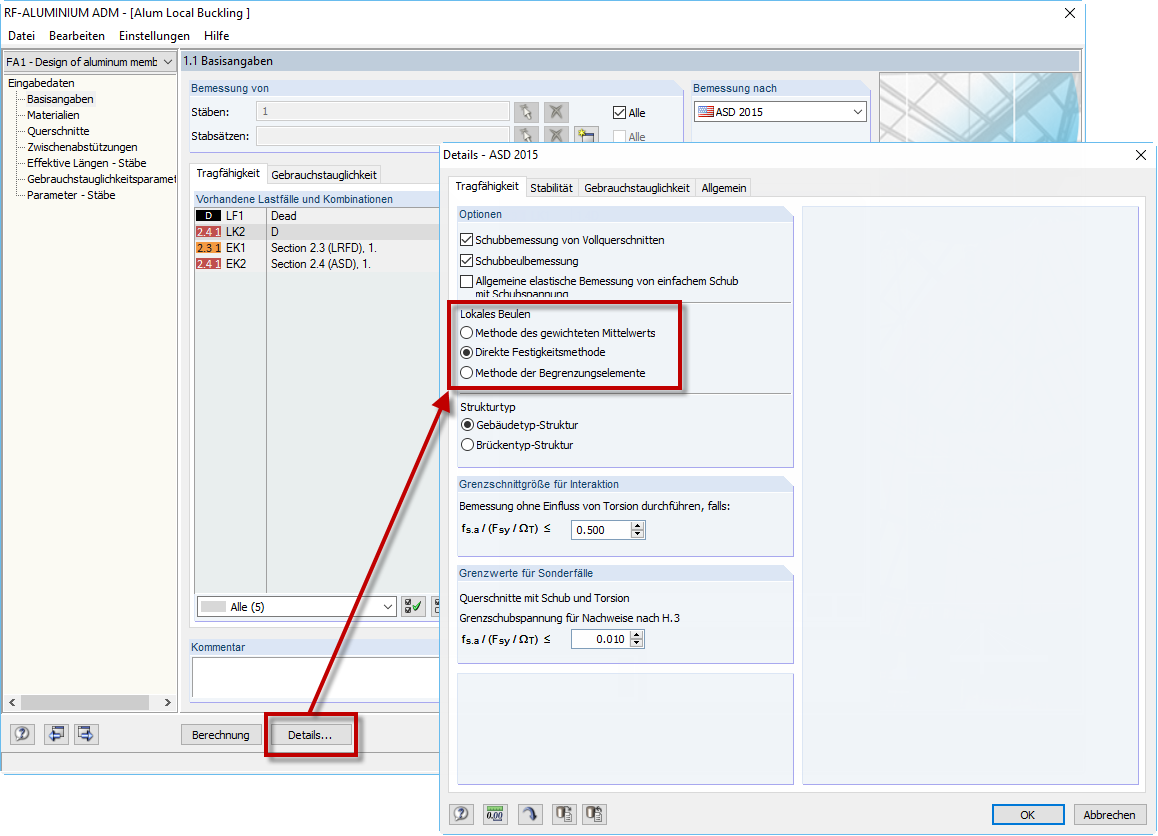Click the OK button
The height and width of the screenshot is (836, 1158).
pos(1027,815)
